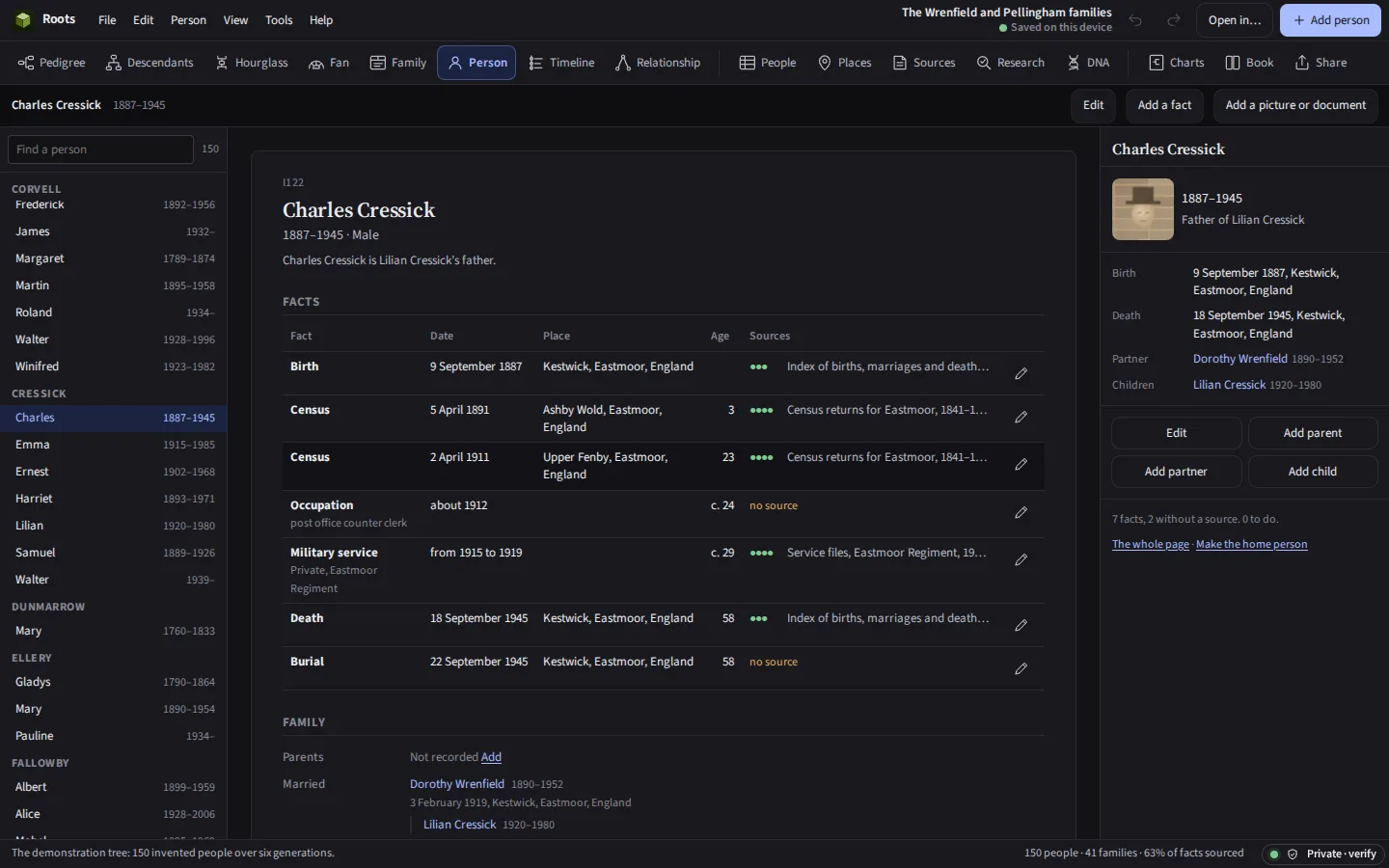
Task: Edit the Burial fact pencil icon
Action: [x=1021, y=668]
